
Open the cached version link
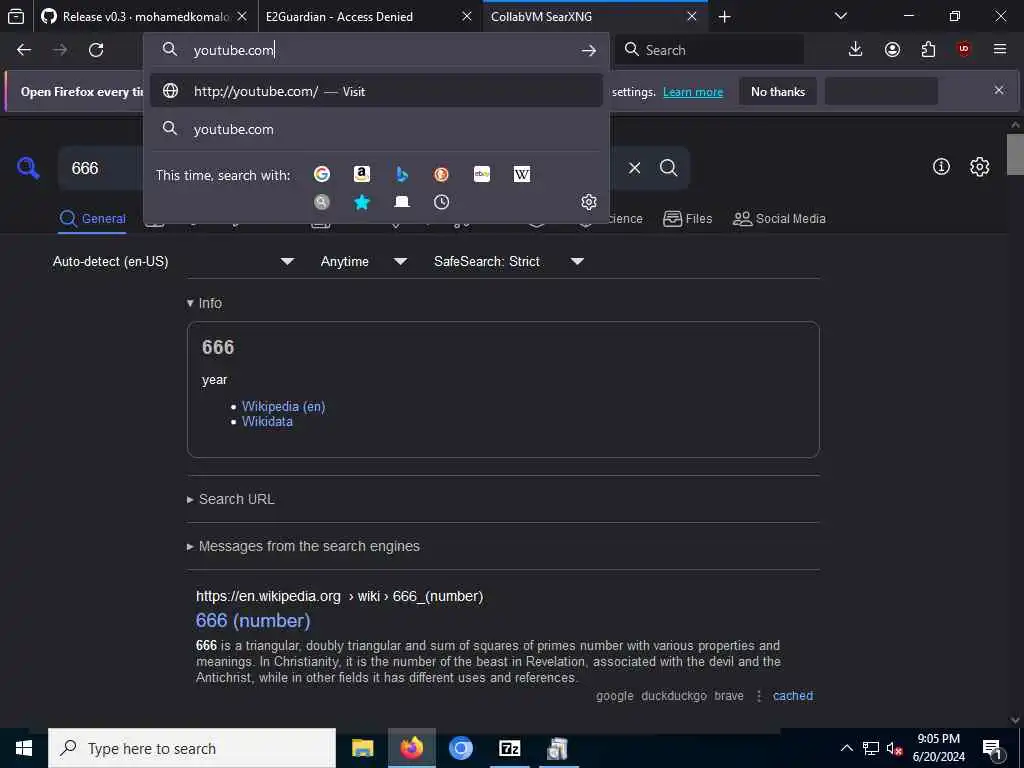tap(793, 696)
